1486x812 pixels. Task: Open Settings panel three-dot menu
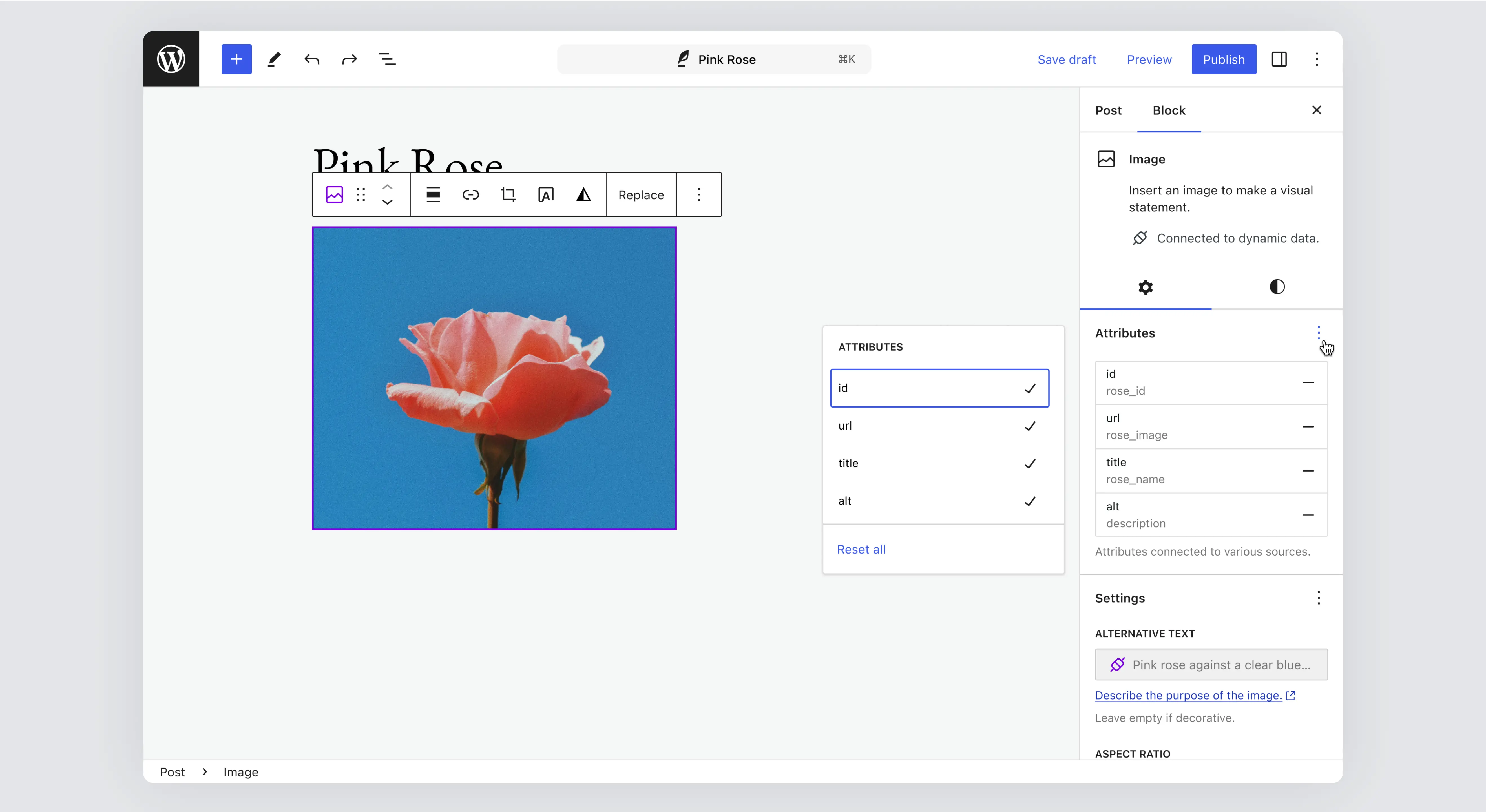1318,598
